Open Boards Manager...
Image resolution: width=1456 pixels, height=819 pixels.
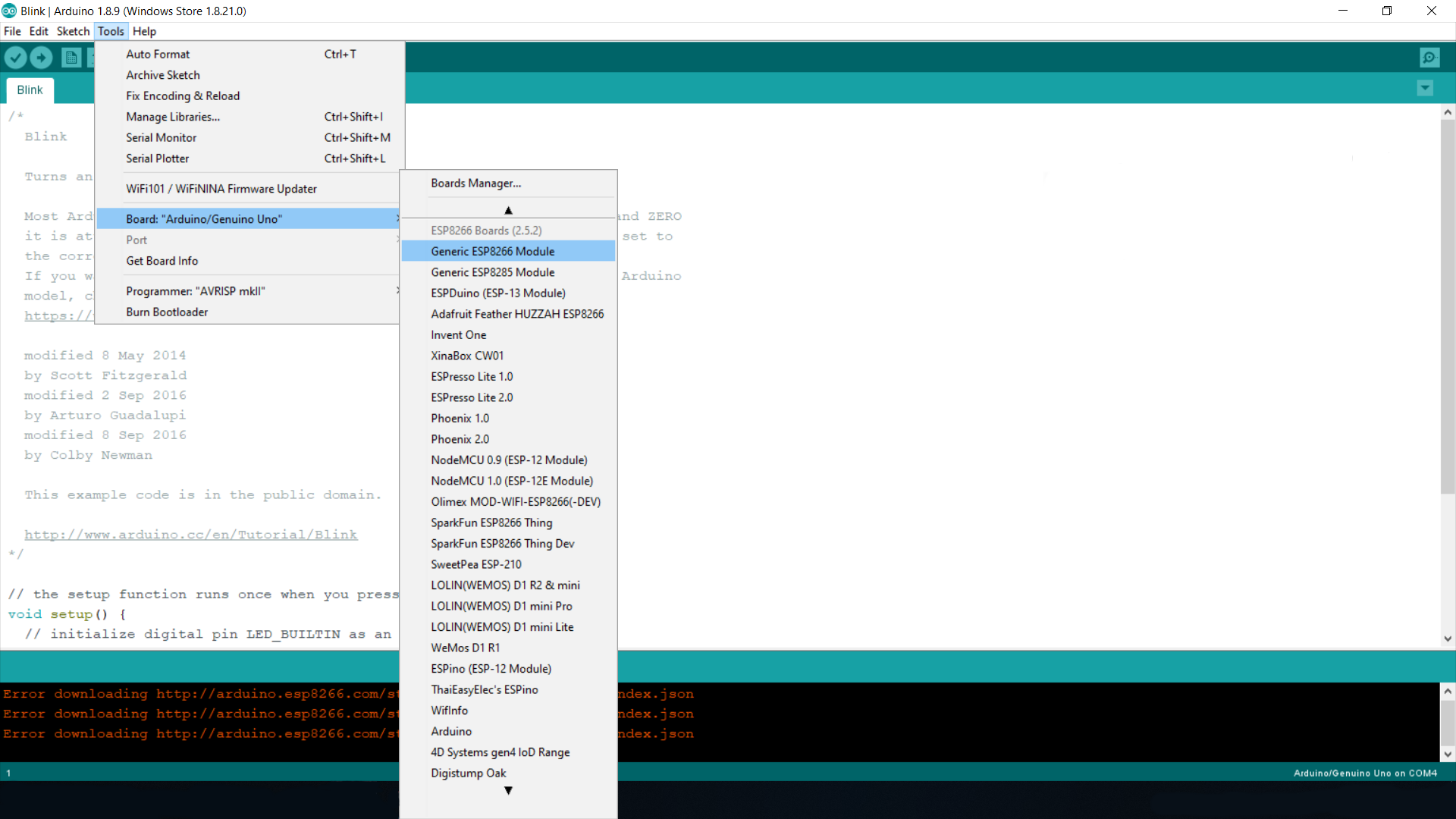[x=508, y=184]
